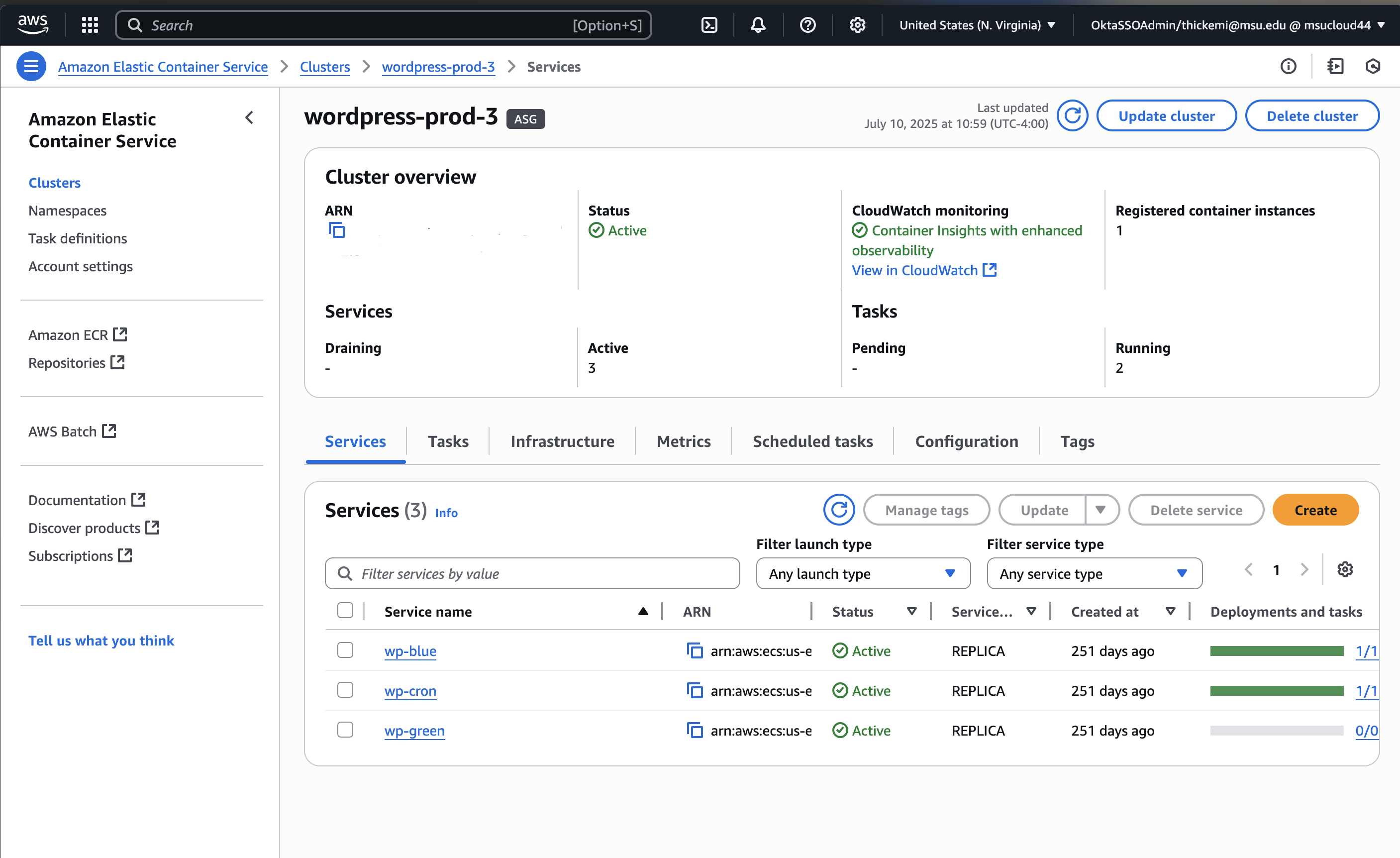This screenshot has height=858, width=1400.
Task: Focus the Filter services by value field
Action: tap(532, 573)
